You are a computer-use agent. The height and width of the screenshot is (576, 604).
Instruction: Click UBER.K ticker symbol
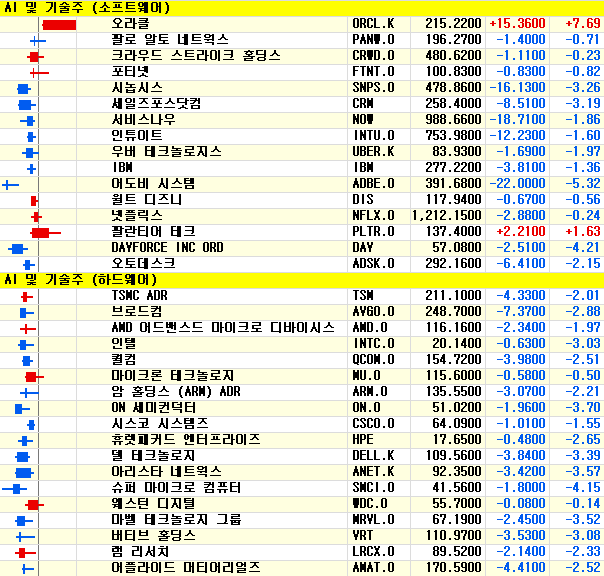point(373,151)
